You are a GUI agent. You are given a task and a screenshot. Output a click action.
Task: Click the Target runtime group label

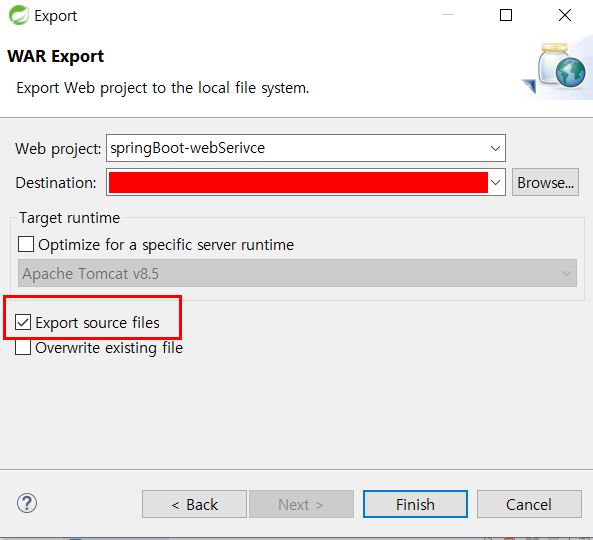tap(69, 218)
